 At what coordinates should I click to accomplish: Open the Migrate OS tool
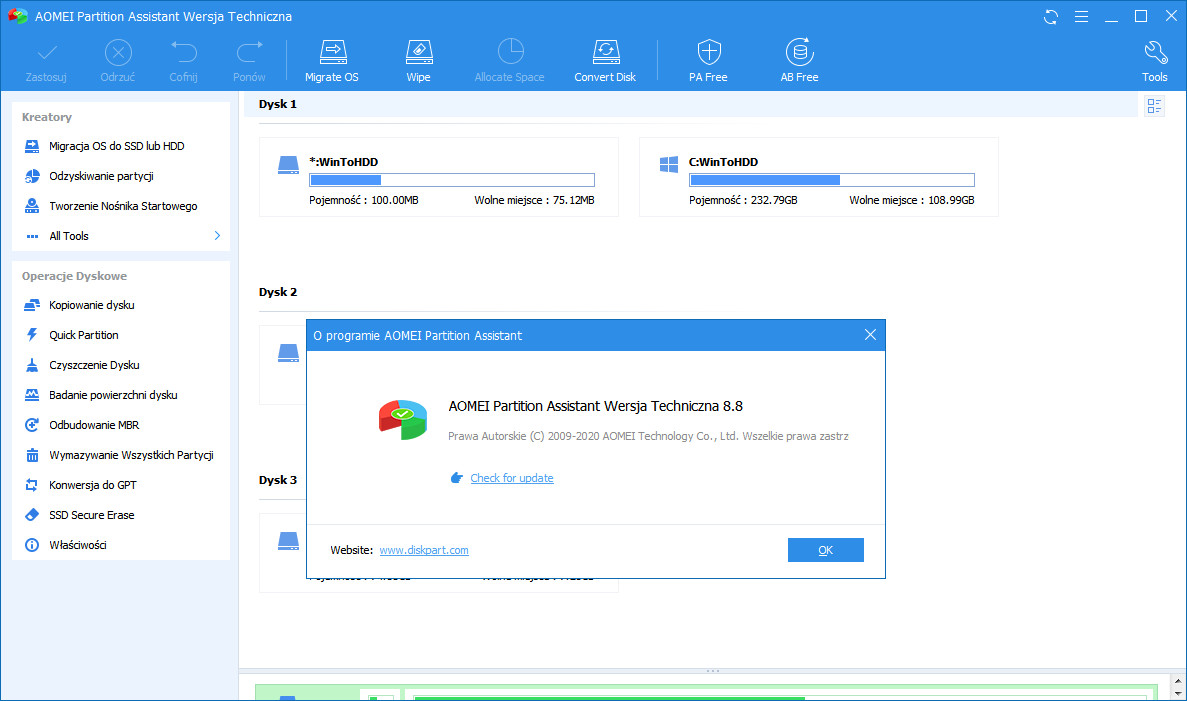click(332, 61)
